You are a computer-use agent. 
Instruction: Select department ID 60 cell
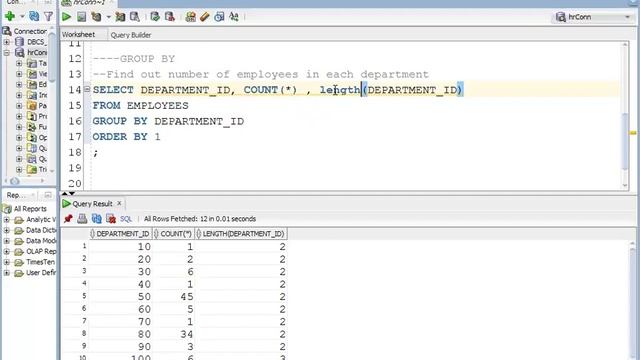pyautogui.click(x=121, y=309)
